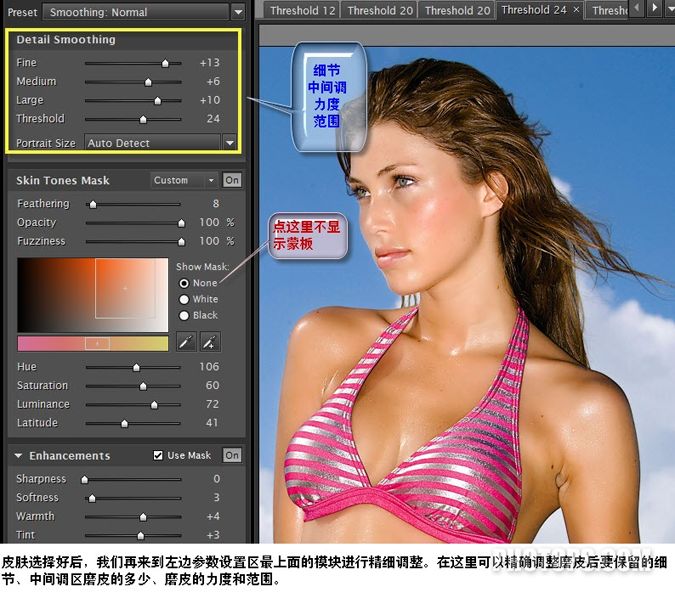Click the Luminance slider handle
Image resolution: width=675 pixels, height=598 pixels.
click(154, 405)
